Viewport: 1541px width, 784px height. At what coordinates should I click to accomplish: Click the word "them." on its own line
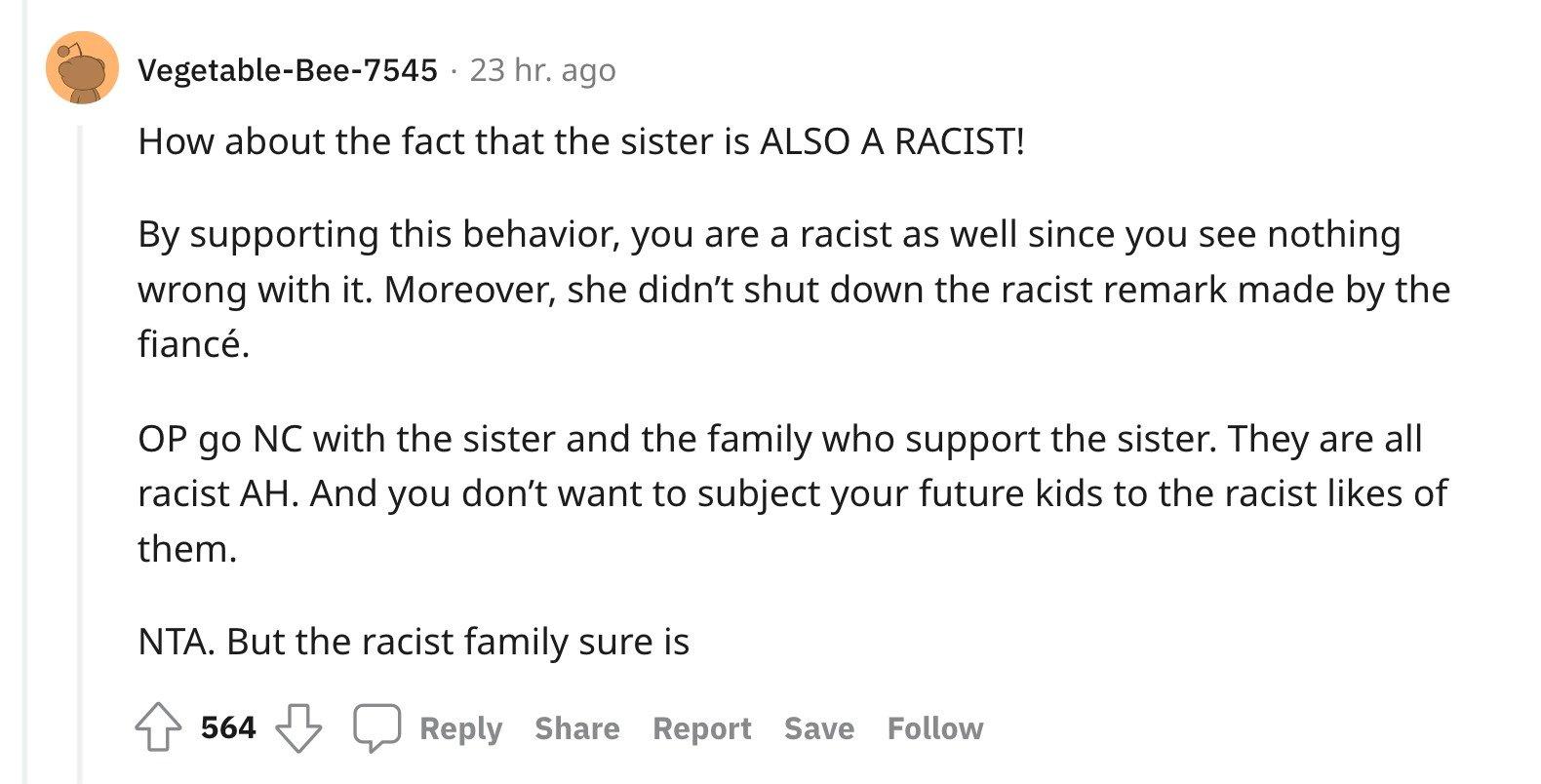click(187, 549)
